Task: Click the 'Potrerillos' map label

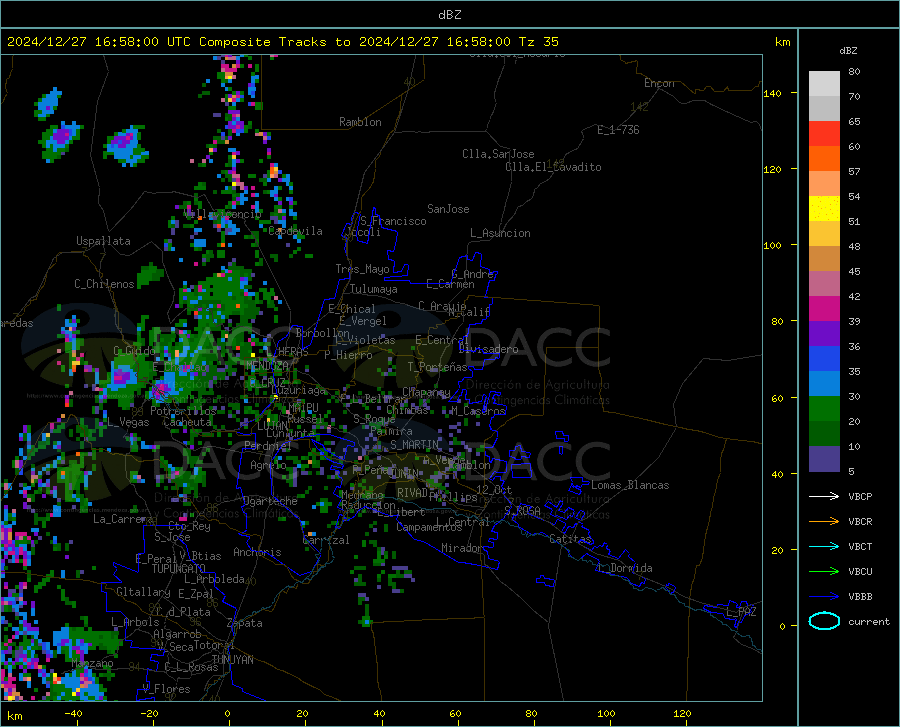Action: (x=183, y=411)
